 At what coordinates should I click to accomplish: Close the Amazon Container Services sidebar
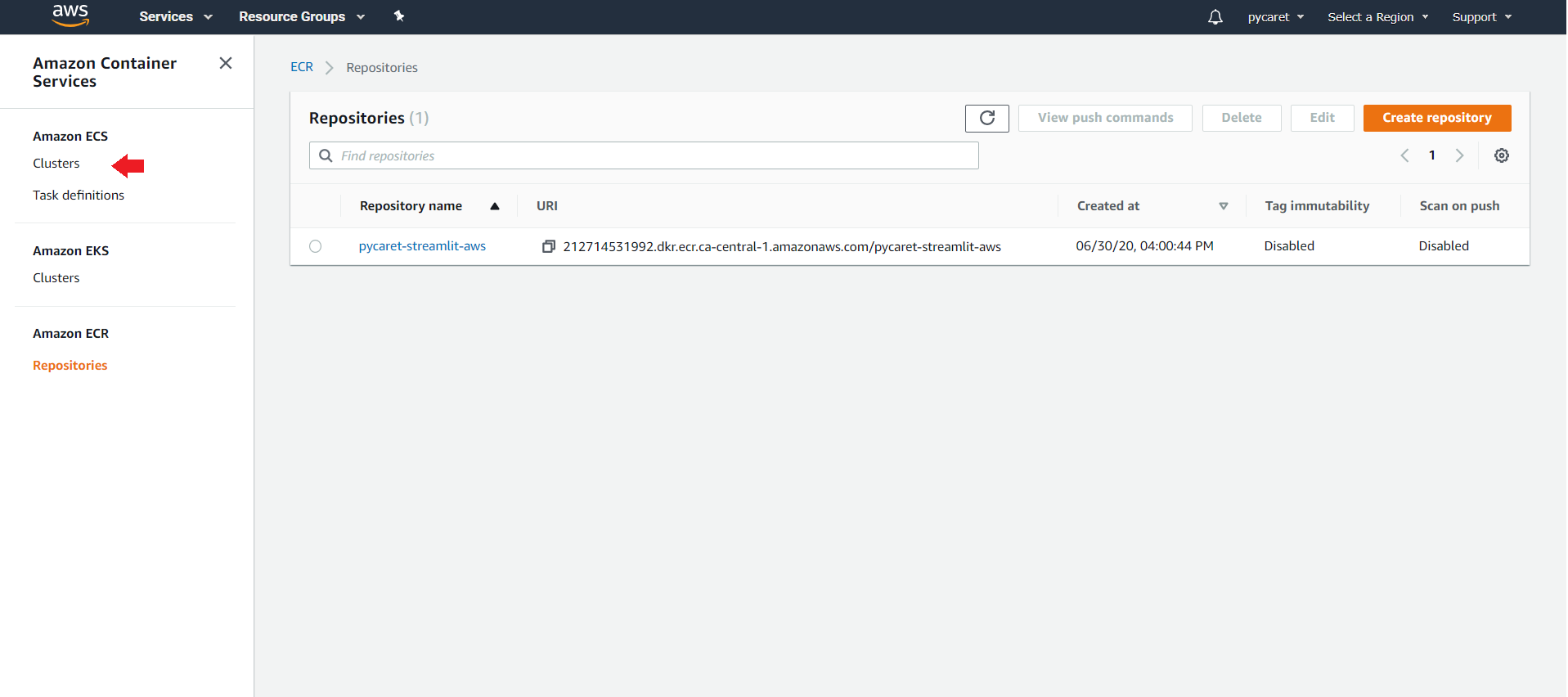click(x=226, y=63)
